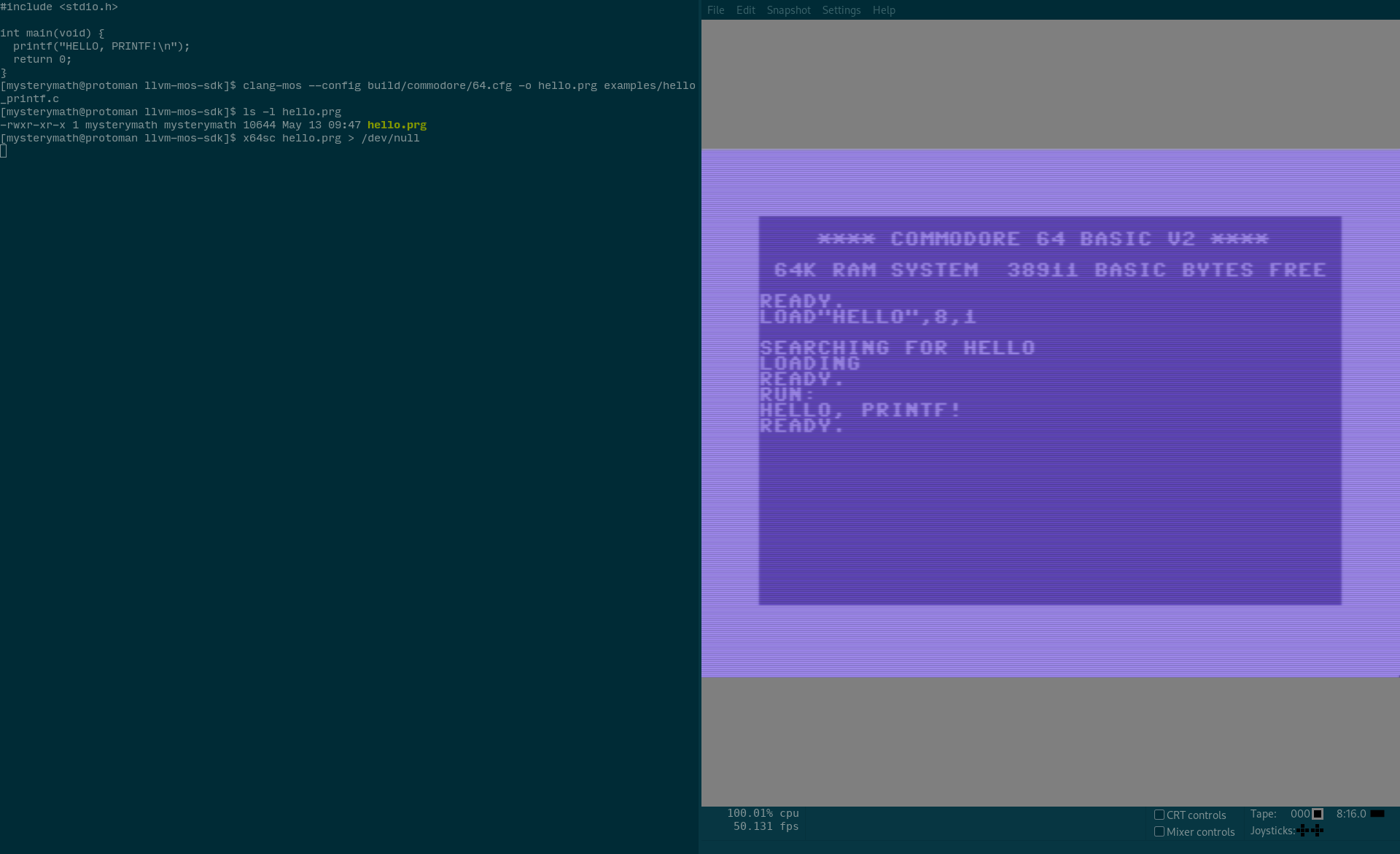
Task: Open the Snapshot menu
Action: (788, 10)
